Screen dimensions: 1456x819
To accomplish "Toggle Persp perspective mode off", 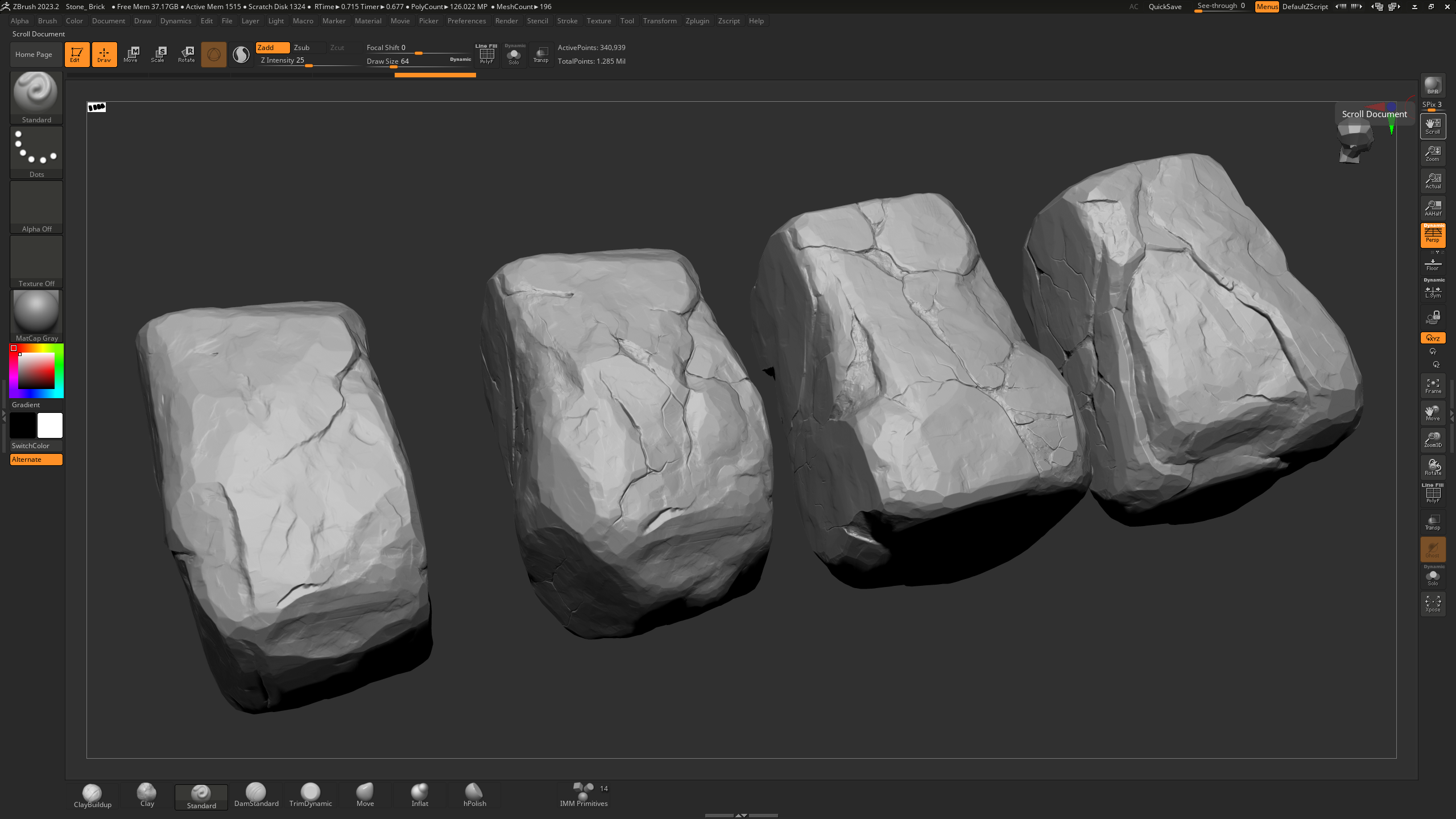I will click(x=1433, y=235).
